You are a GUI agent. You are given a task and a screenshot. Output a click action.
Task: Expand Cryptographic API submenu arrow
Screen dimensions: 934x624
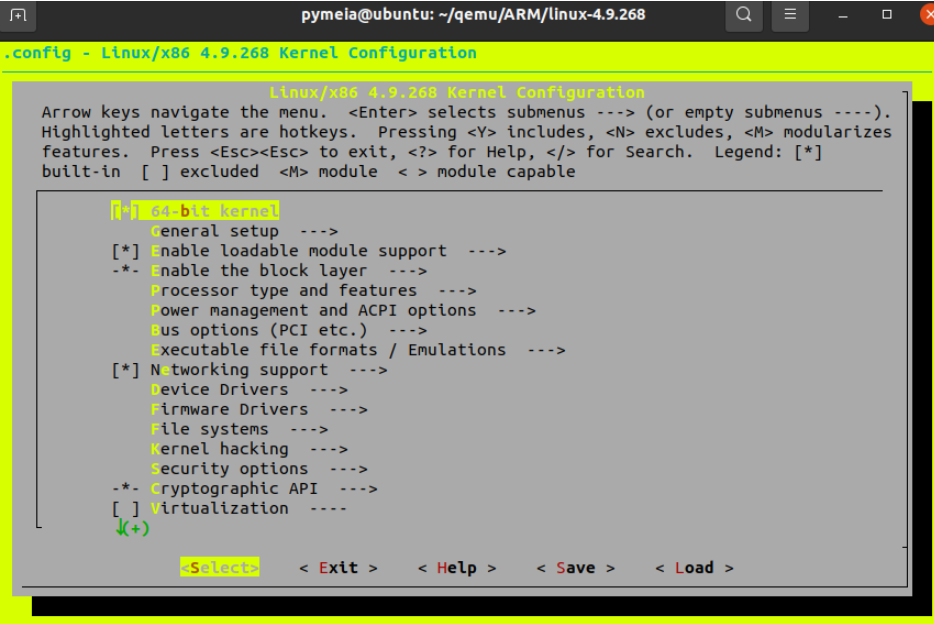click(x=359, y=489)
